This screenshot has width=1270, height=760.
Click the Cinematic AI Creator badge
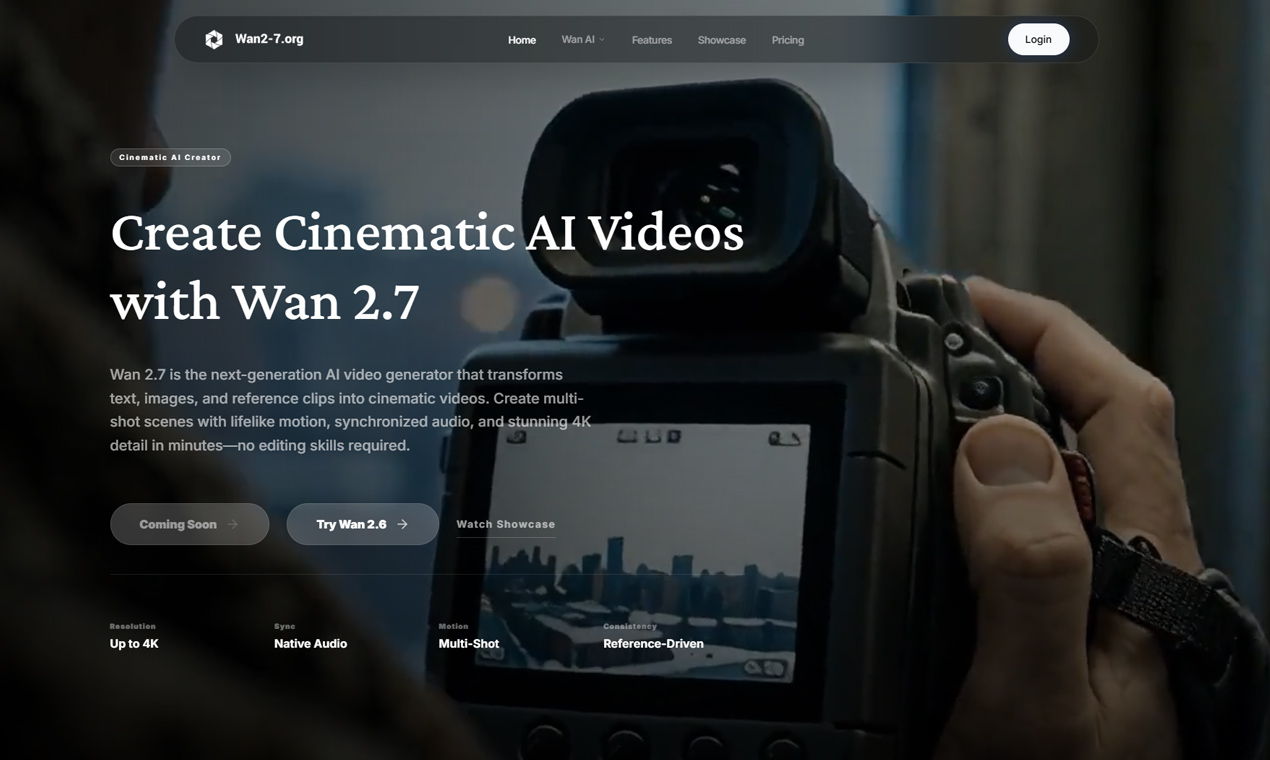point(170,157)
